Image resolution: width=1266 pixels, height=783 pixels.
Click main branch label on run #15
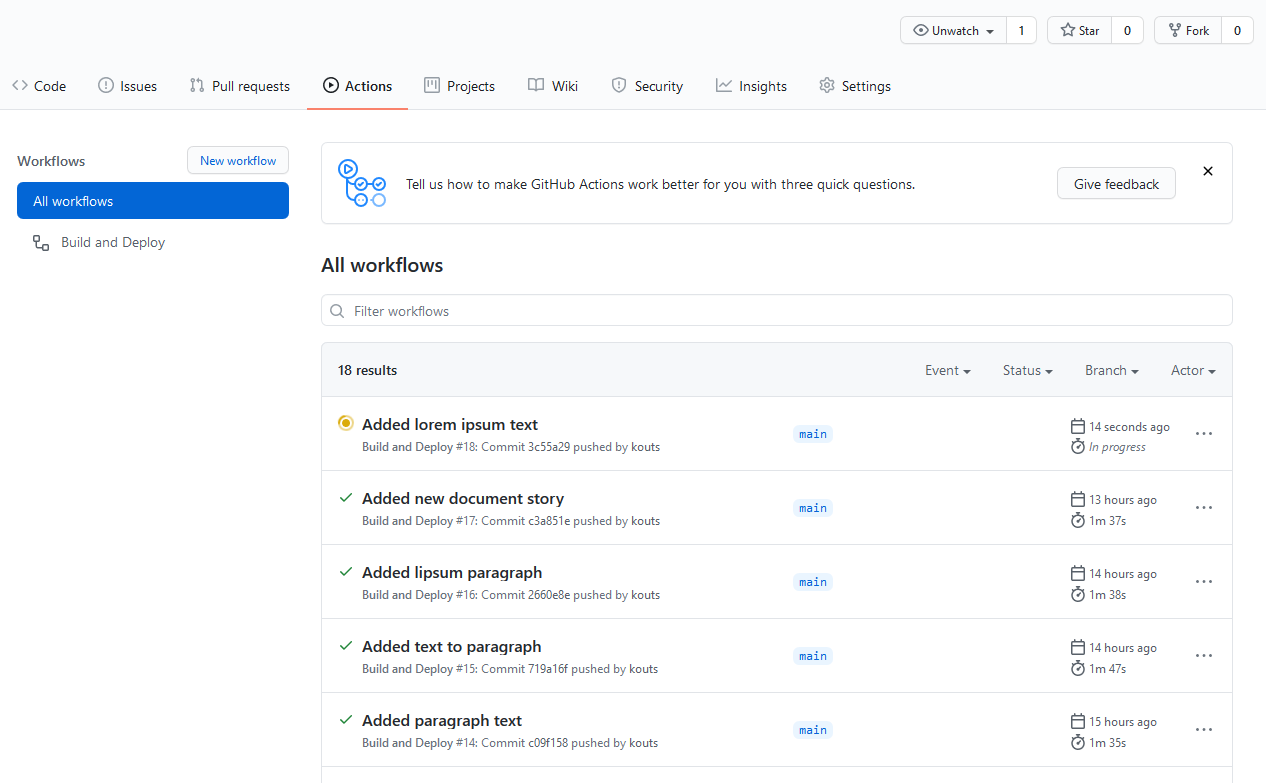[x=813, y=656]
